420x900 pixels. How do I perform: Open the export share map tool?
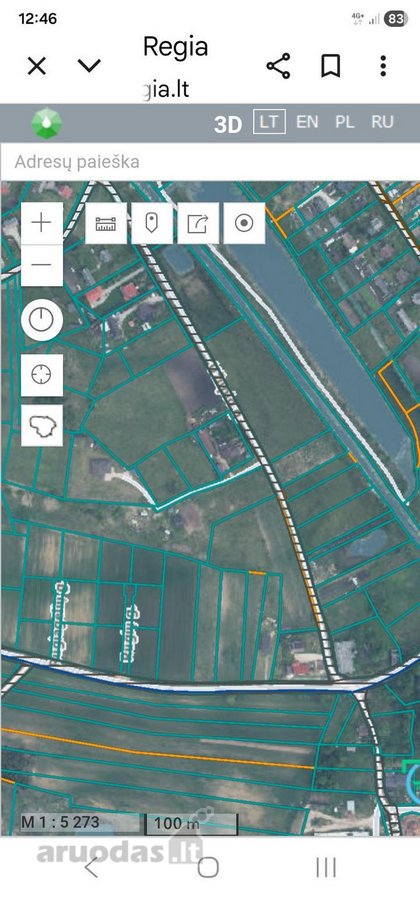pos(198,223)
